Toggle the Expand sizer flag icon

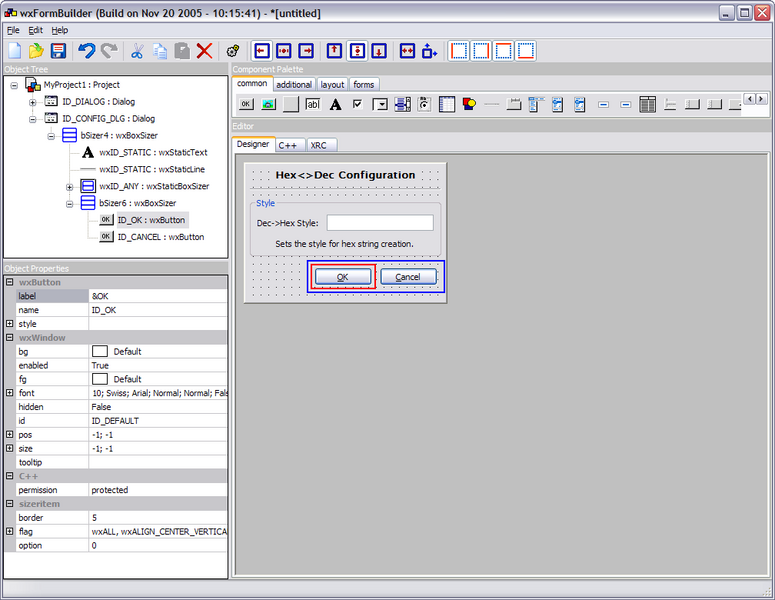coord(407,51)
